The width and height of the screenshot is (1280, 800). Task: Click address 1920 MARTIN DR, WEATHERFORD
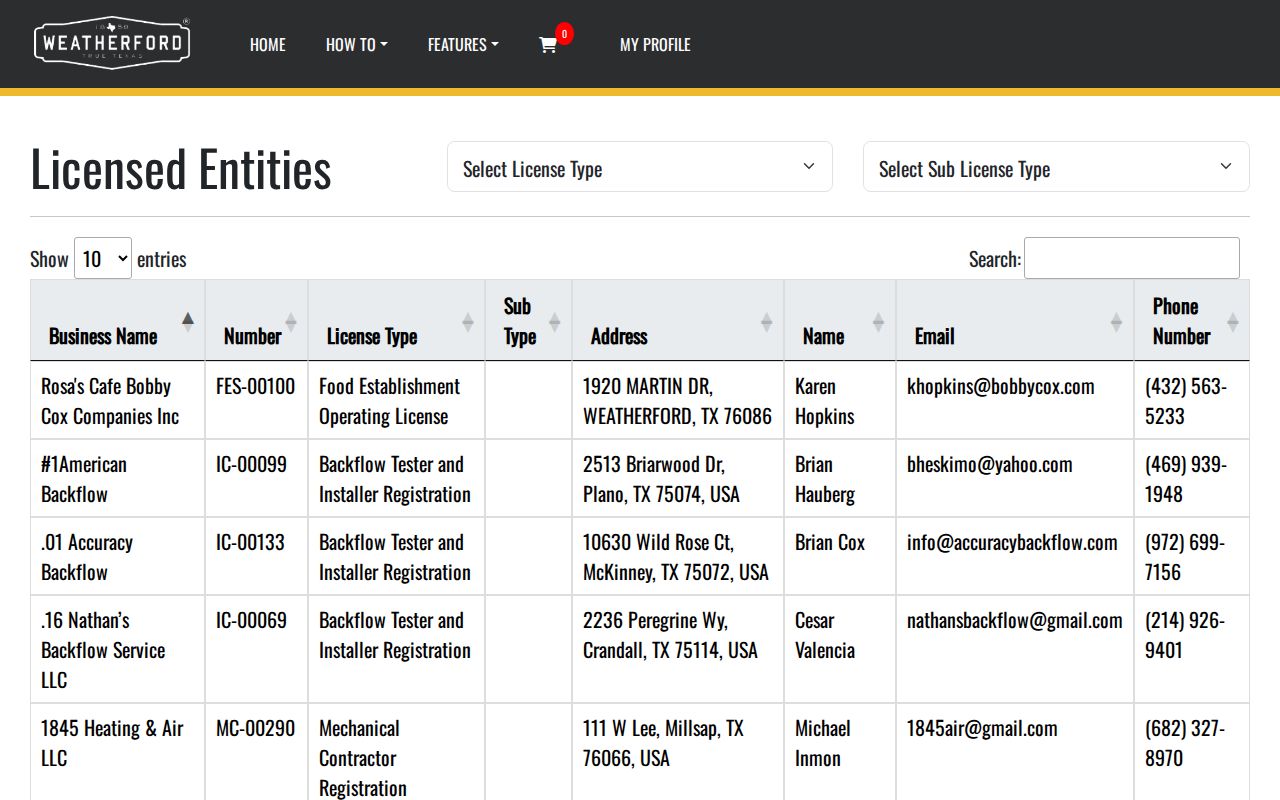pyautogui.click(x=677, y=401)
